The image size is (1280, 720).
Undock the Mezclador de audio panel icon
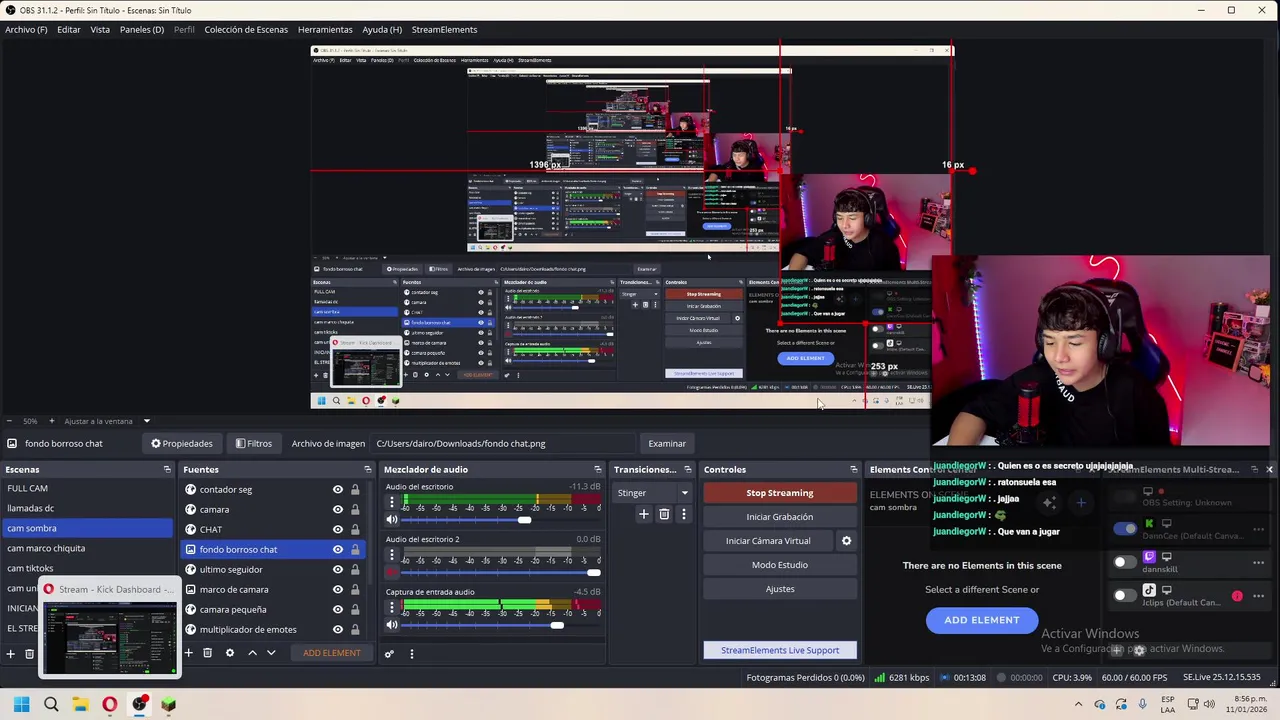598,469
